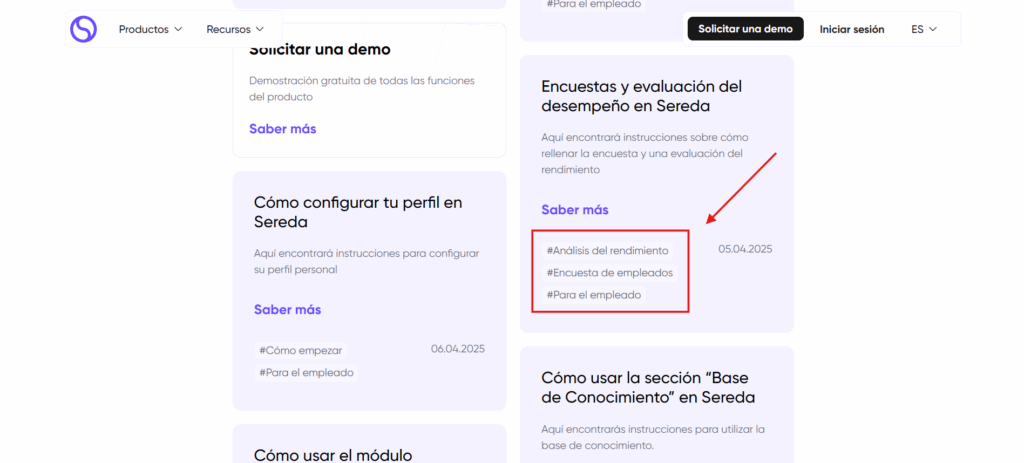This screenshot has width=1024, height=463.
Task: Select the #Análisis del rendimiento tag
Action: click(607, 250)
